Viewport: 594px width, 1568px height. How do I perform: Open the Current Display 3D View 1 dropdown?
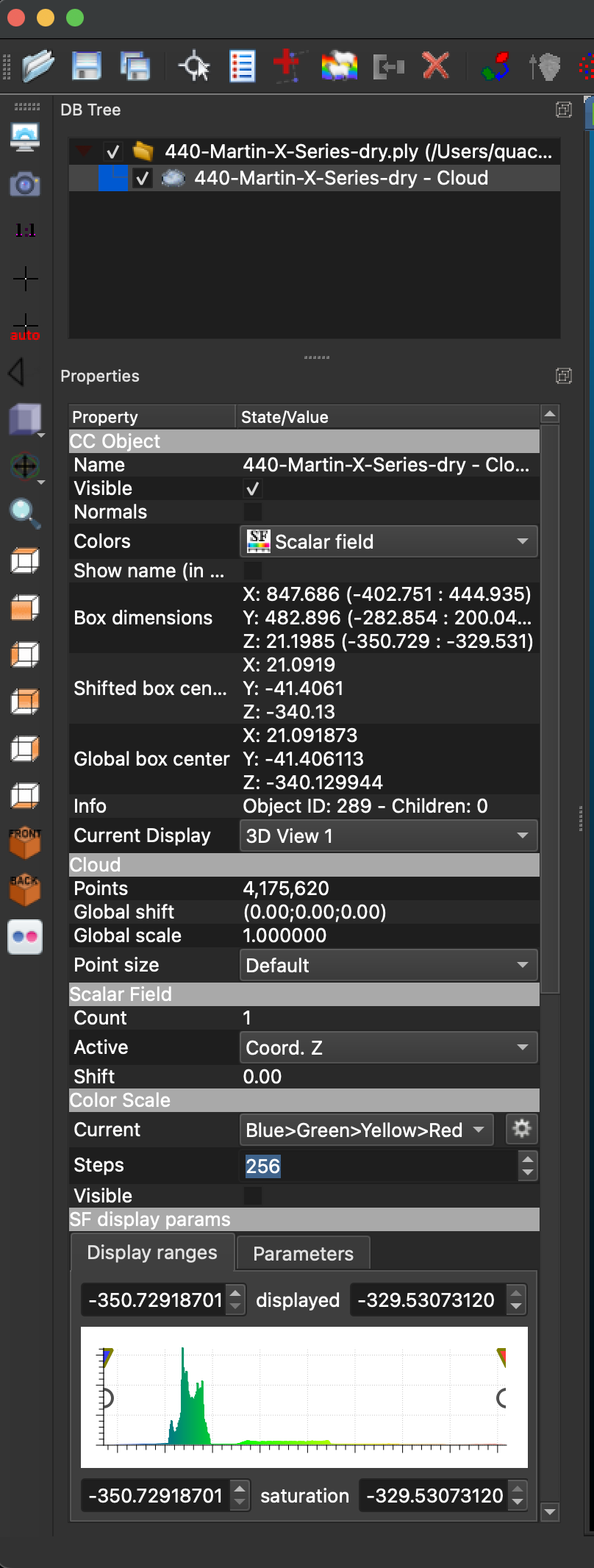point(389,835)
